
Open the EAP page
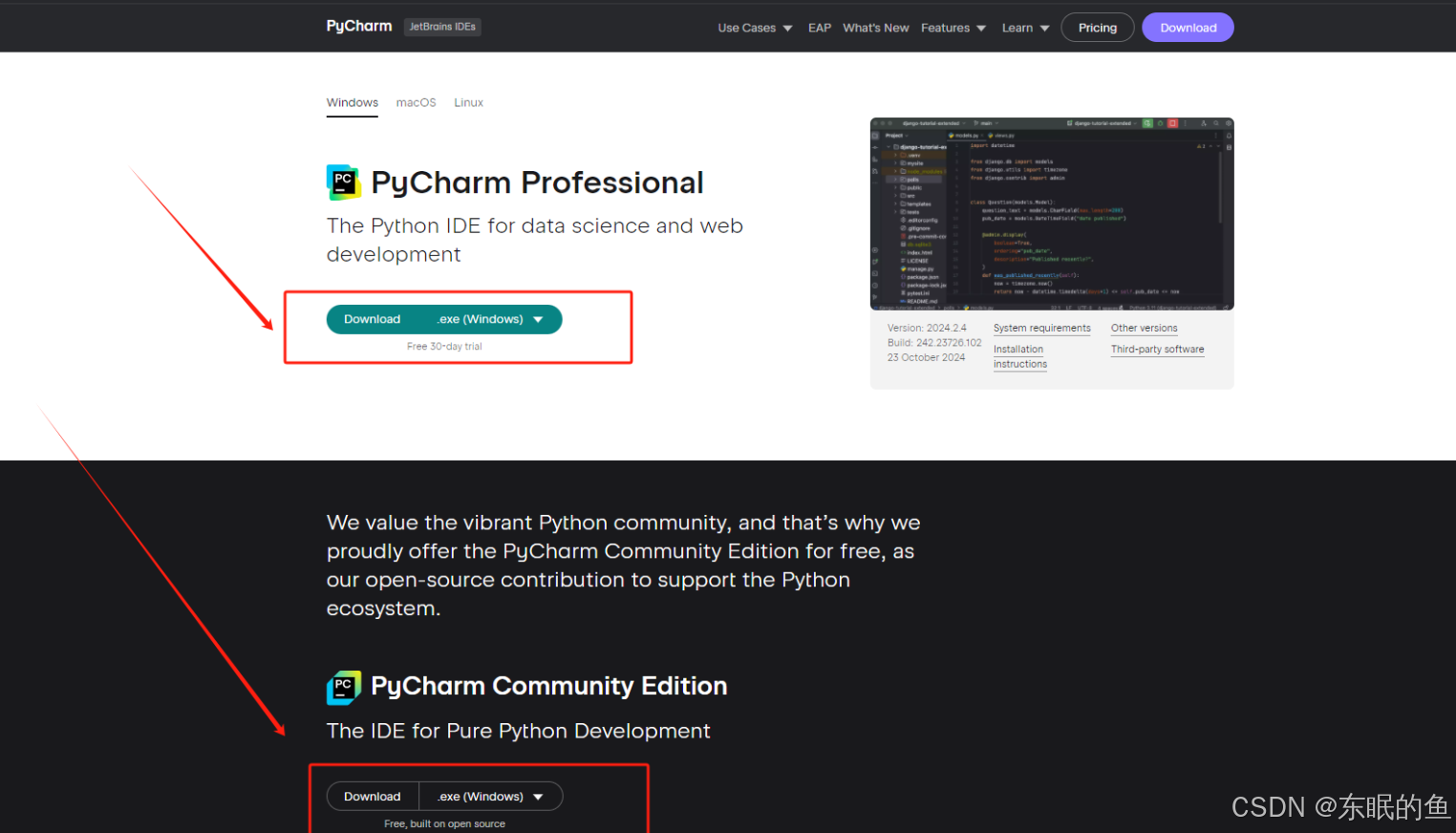820,28
